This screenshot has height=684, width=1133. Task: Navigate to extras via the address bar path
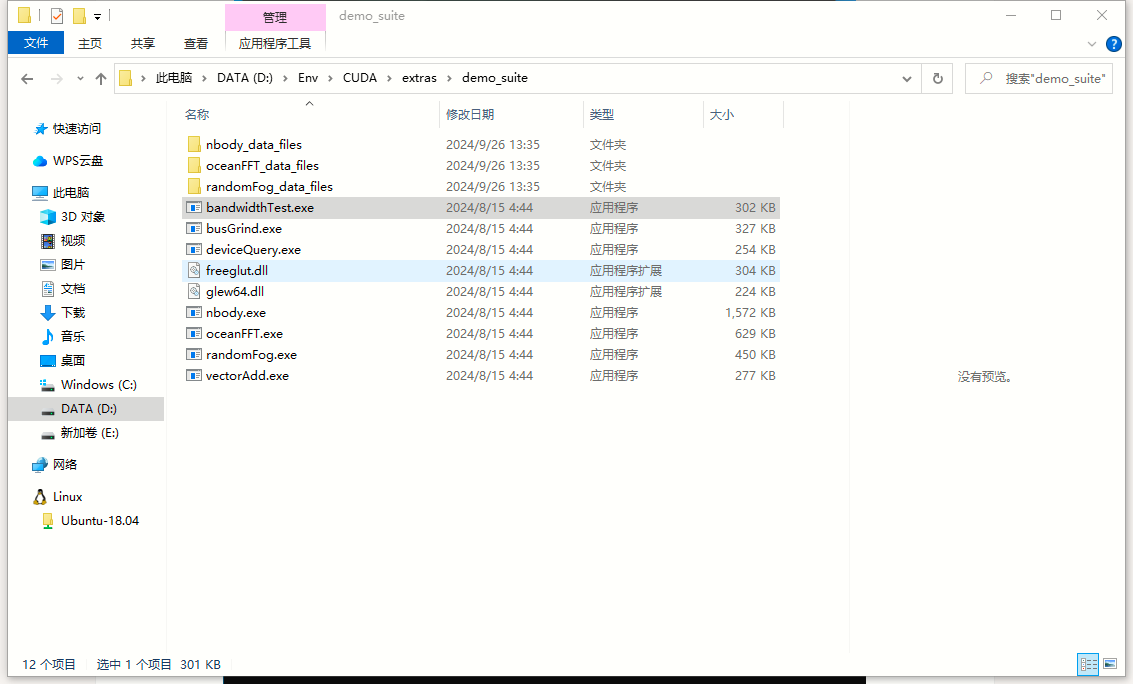[419, 78]
